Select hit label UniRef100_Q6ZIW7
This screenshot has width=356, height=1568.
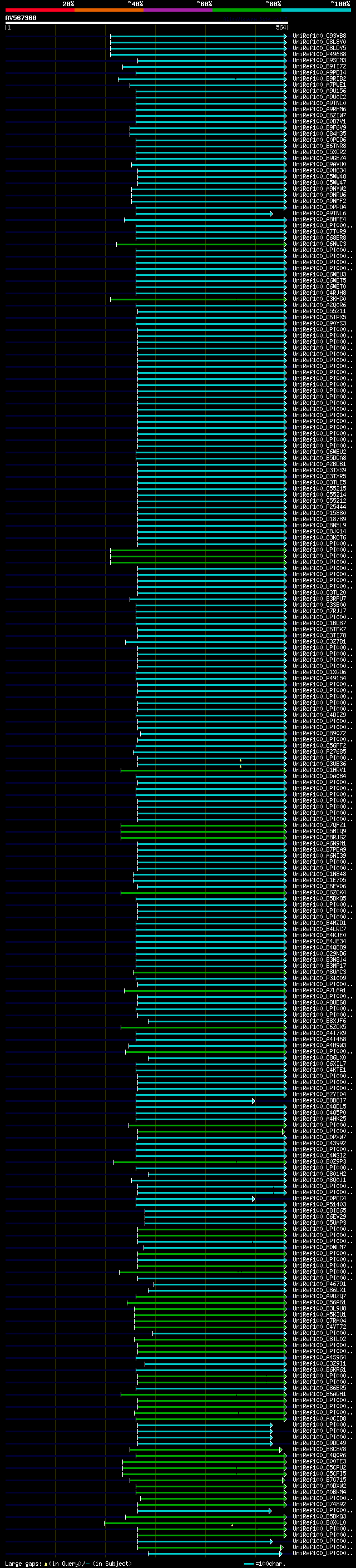pos(319,115)
